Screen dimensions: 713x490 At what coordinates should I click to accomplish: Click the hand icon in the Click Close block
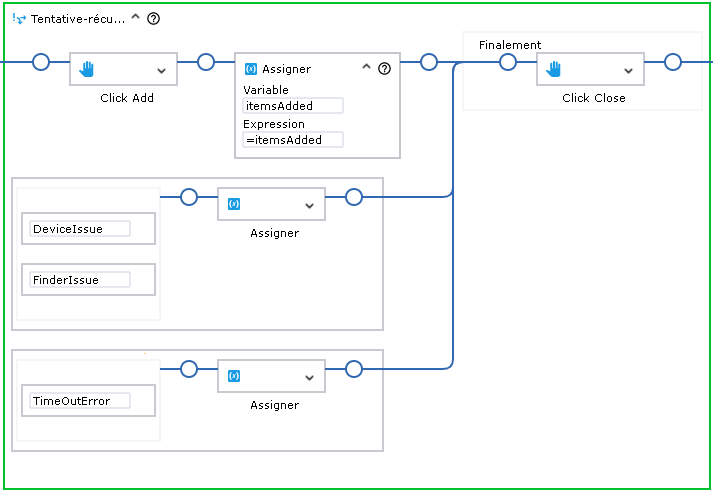click(x=555, y=69)
